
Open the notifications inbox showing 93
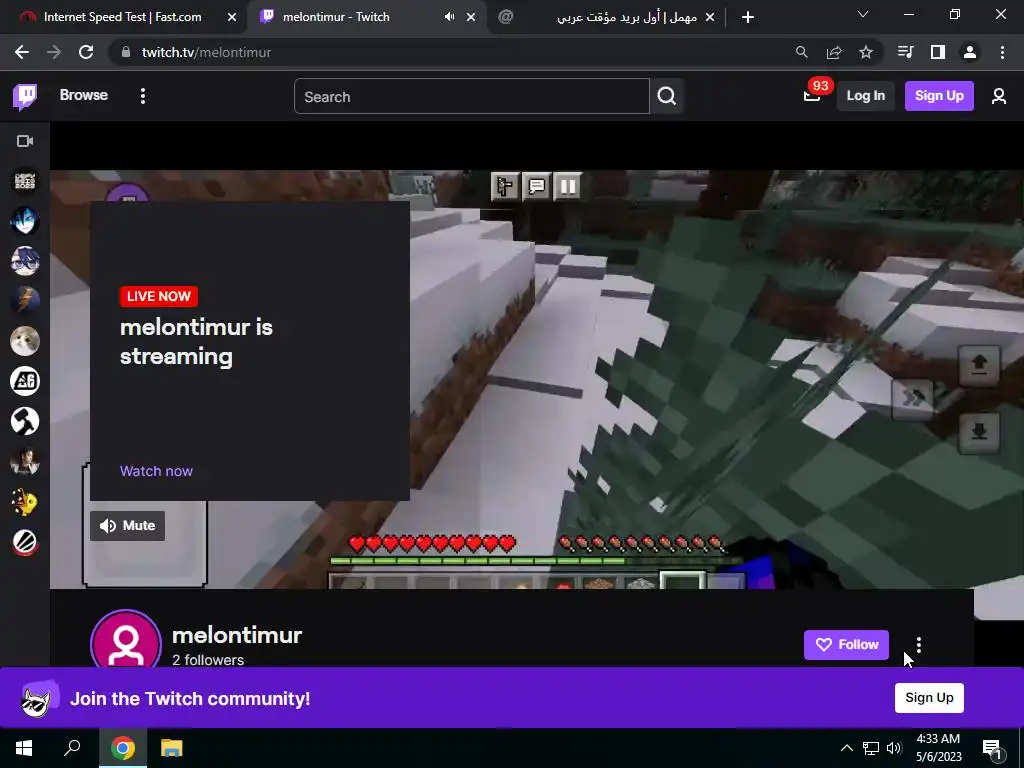pos(813,95)
